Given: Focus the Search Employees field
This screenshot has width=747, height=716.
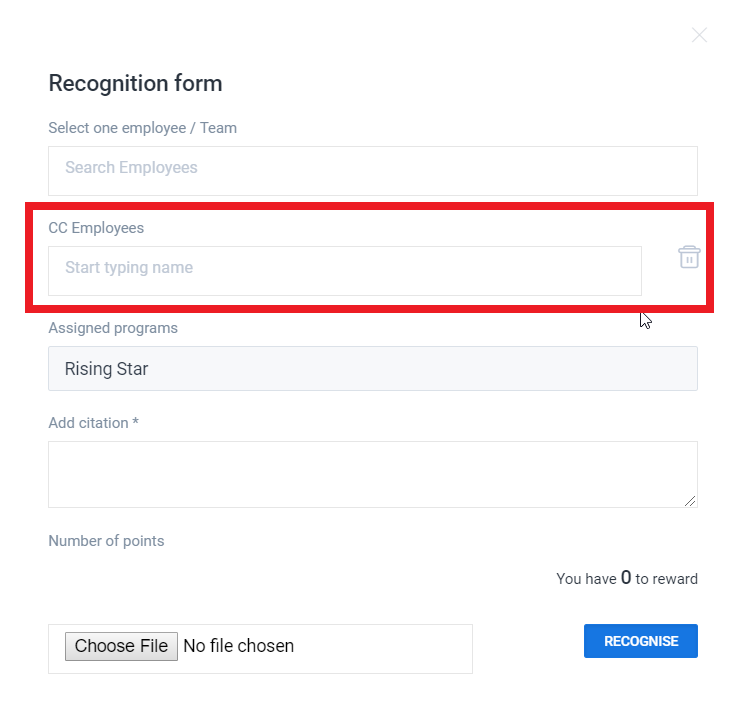Looking at the screenshot, I should (x=372, y=168).
